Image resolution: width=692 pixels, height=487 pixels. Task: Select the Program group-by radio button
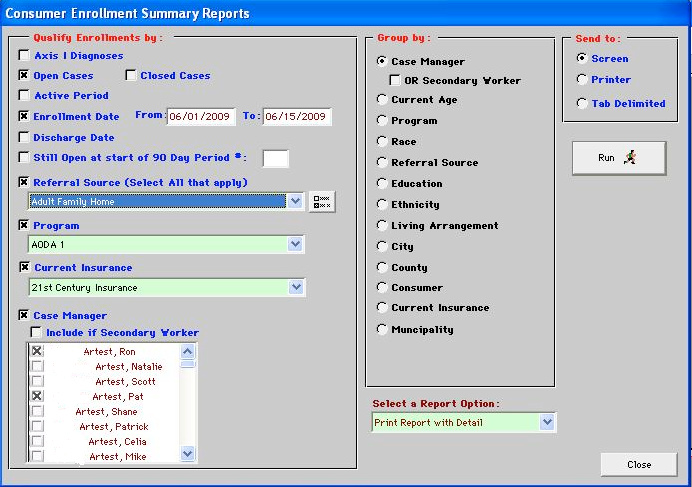click(x=382, y=120)
